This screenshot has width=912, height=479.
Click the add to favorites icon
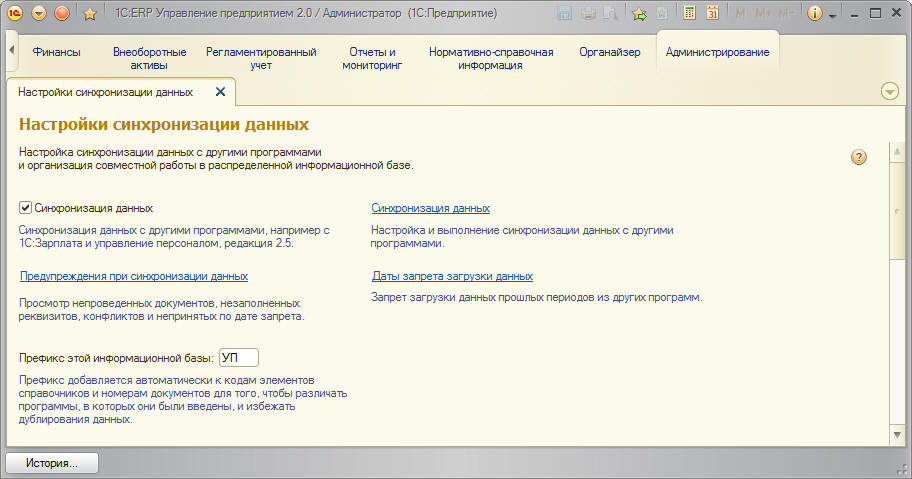639,13
